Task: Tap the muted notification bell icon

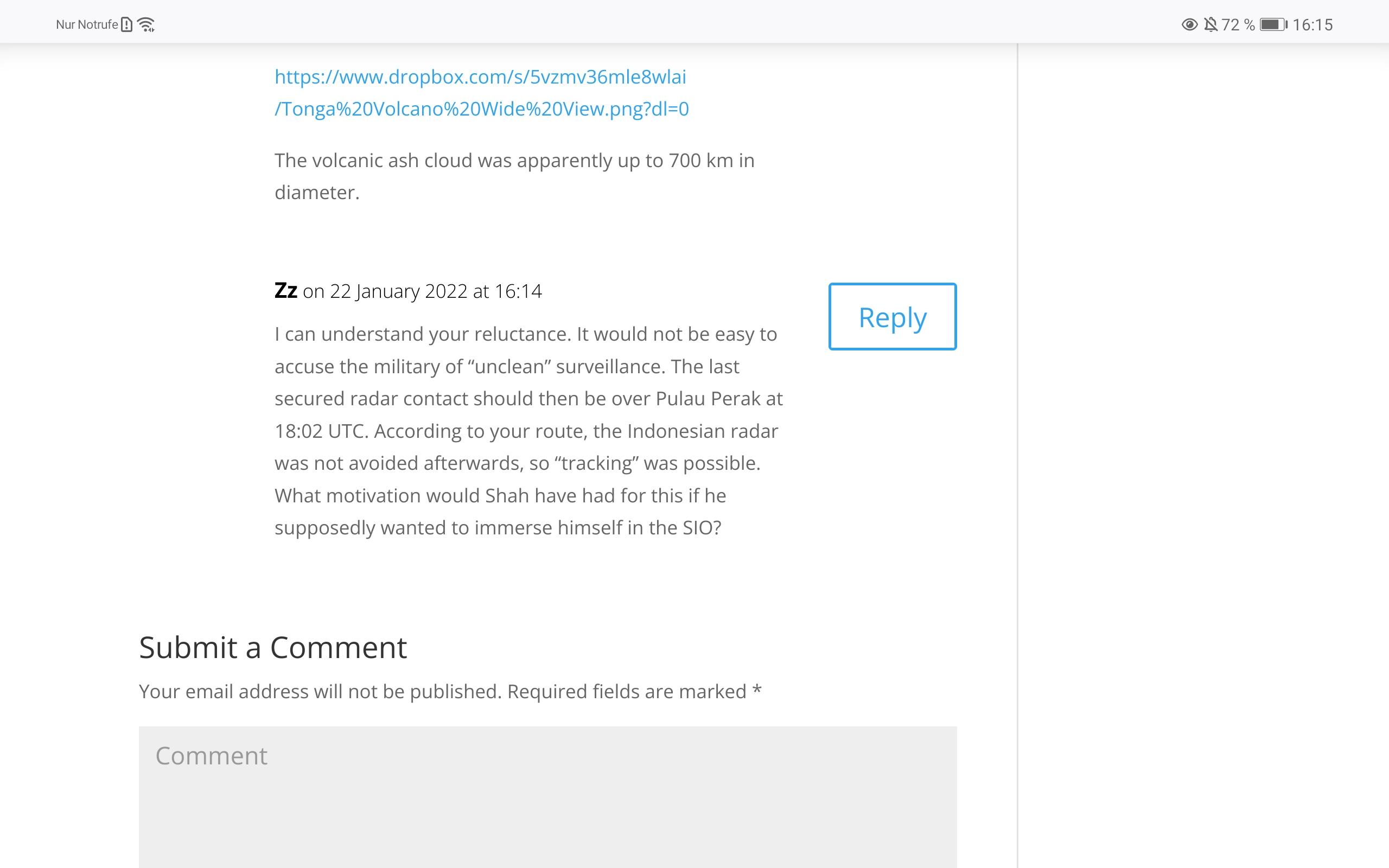Action: (1210, 25)
